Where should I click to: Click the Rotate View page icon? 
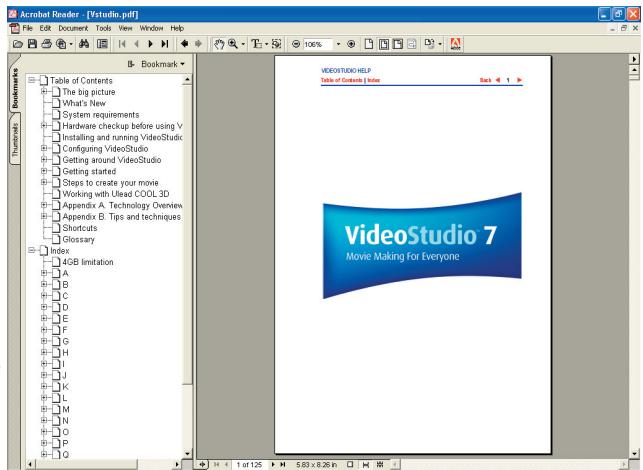pyautogui.click(x=429, y=43)
